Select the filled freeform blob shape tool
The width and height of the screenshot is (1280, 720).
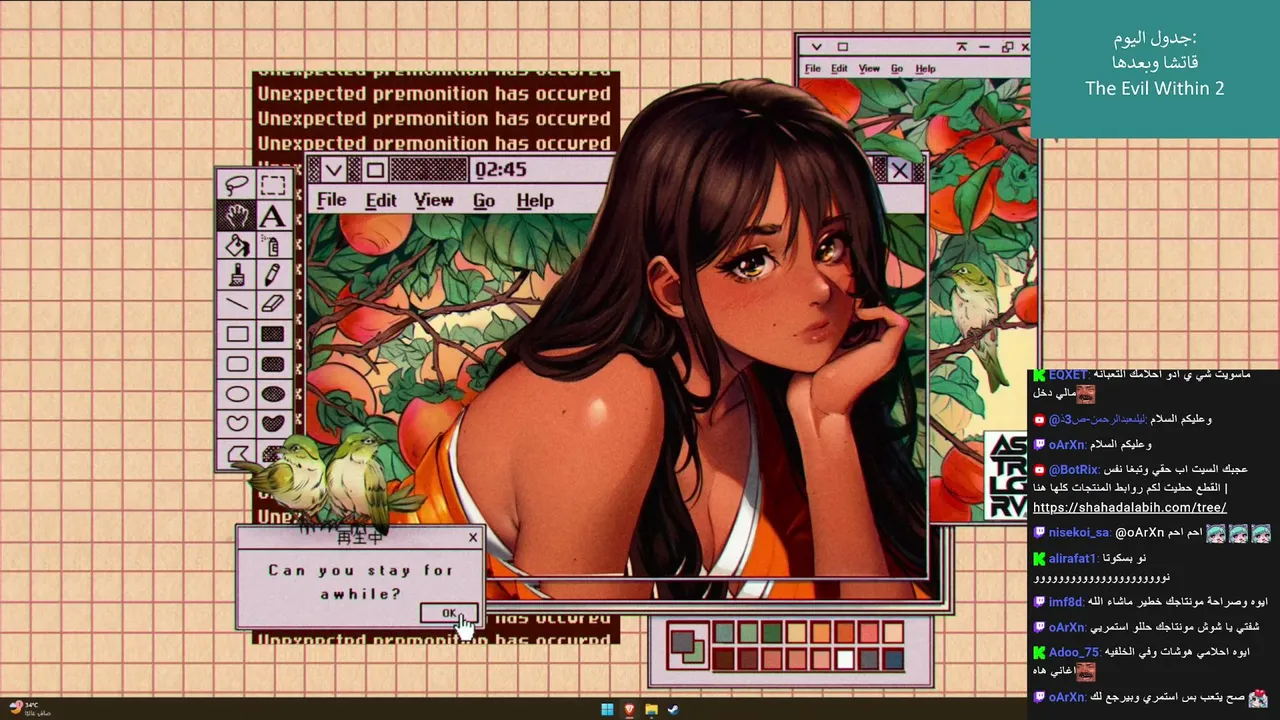tap(272, 424)
